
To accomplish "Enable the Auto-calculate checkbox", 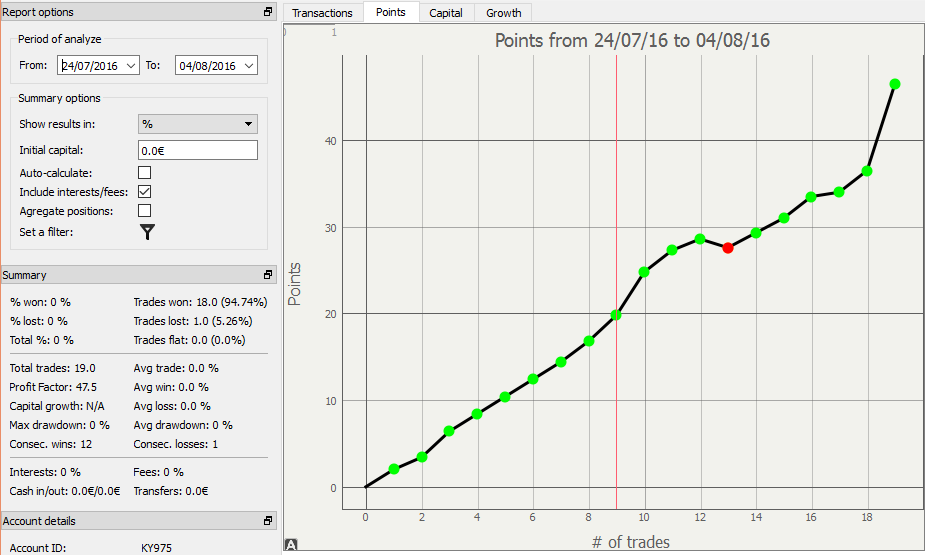I will [145, 173].
